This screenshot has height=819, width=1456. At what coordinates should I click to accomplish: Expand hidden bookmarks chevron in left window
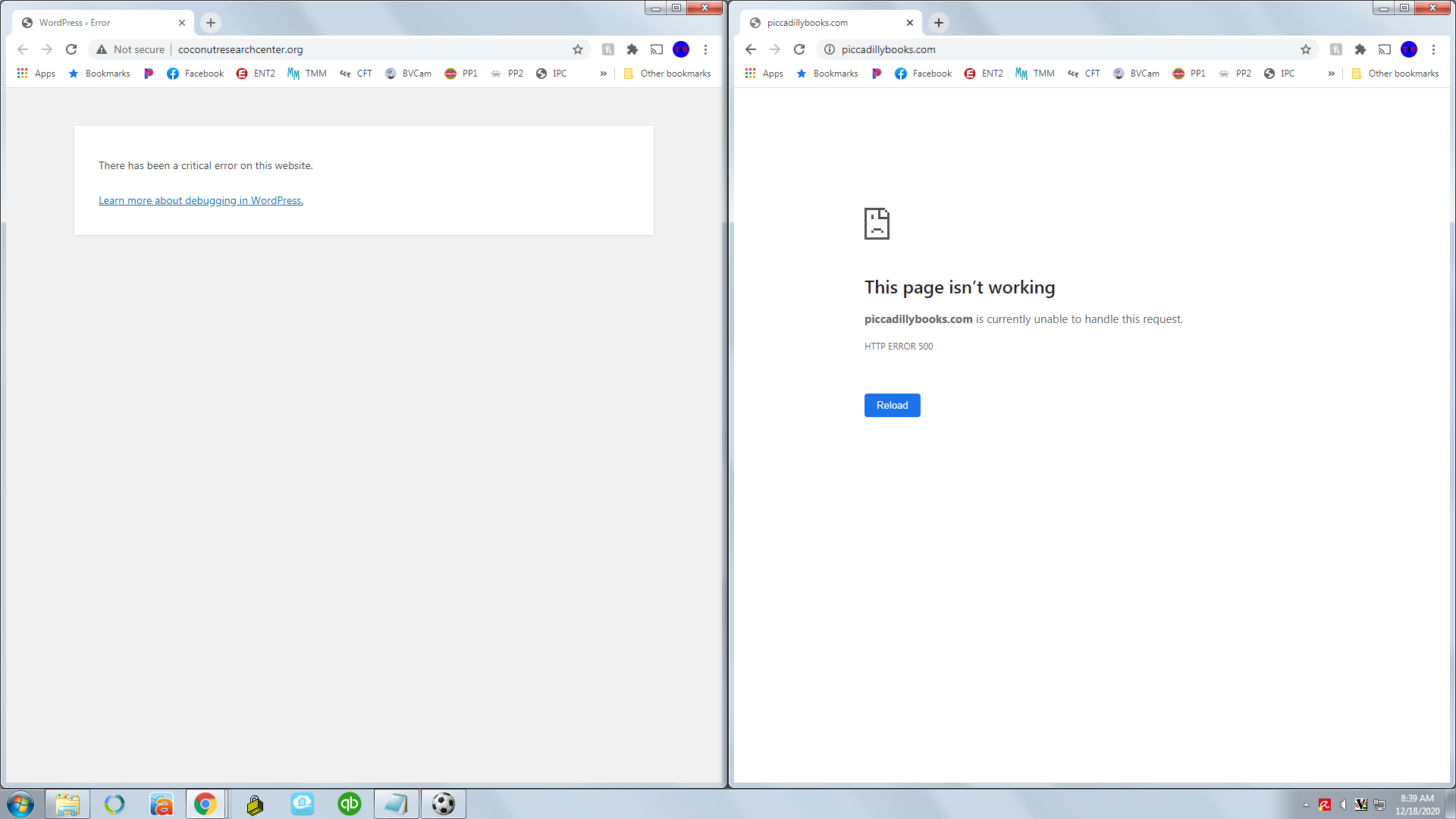pyautogui.click(x=603, y=74)
